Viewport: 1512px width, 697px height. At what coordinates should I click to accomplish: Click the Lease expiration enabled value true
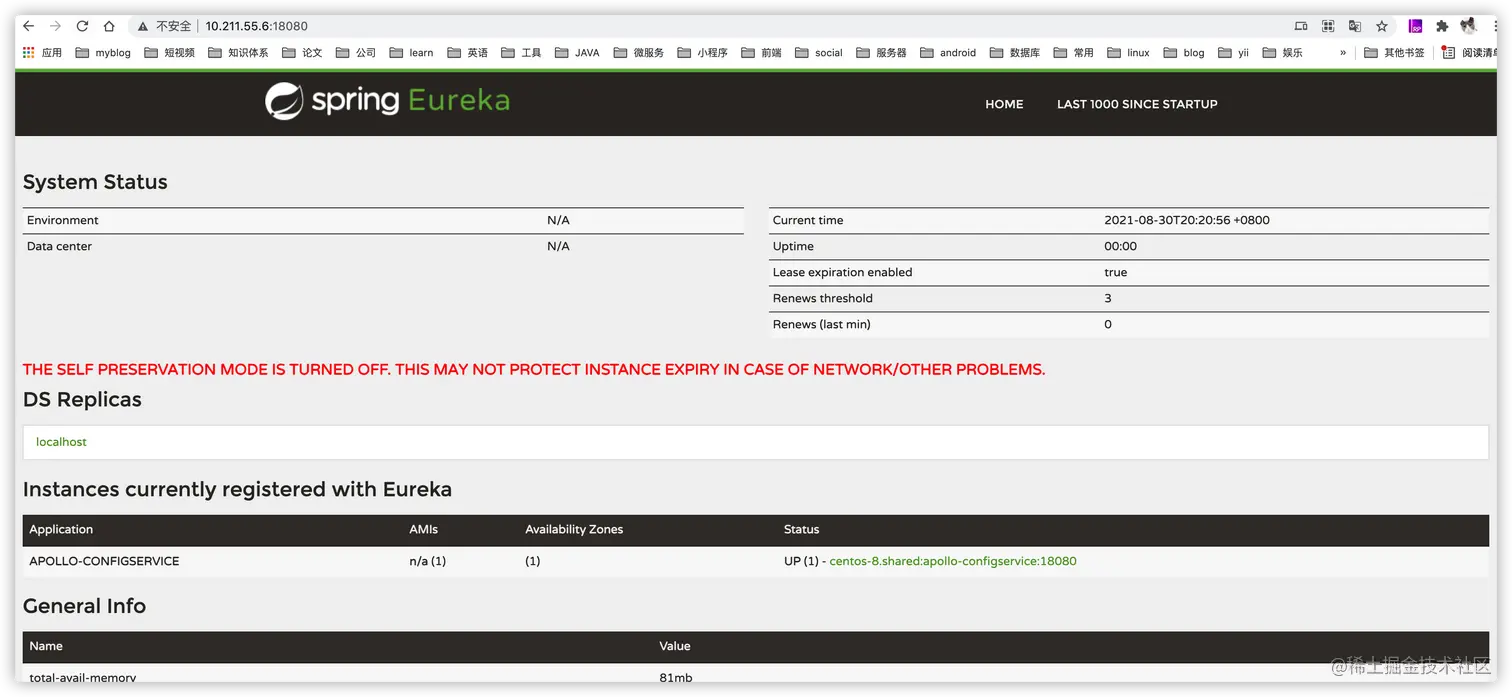tap(1115, 272)
